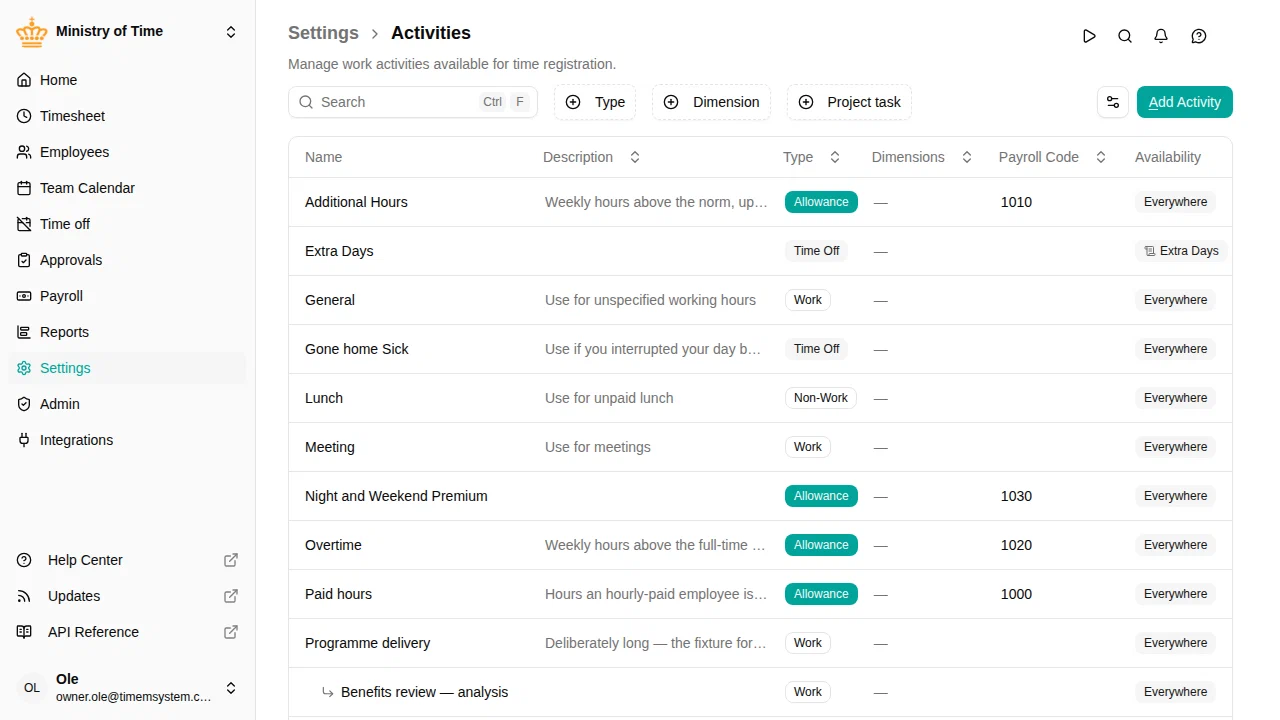The image size is (1280, 720).
Task: Go to Payroll in the sidebar
Action: [127, 296]
